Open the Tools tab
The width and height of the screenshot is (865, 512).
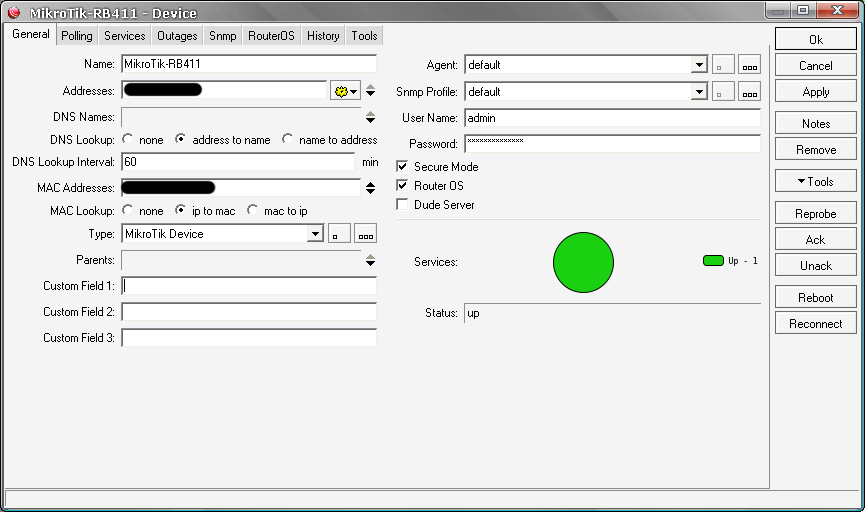365,36
